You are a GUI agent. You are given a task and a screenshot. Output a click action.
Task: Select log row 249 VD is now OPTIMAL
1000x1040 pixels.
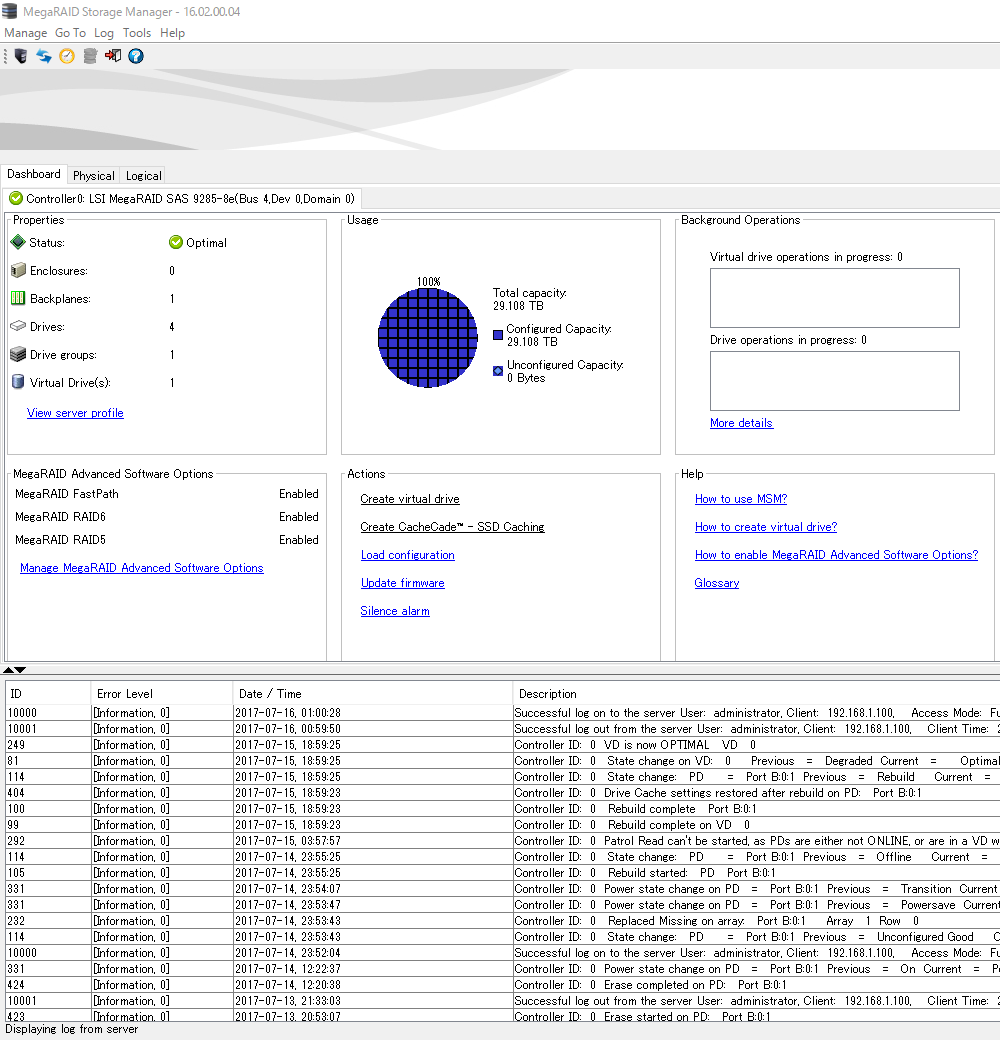503,745
